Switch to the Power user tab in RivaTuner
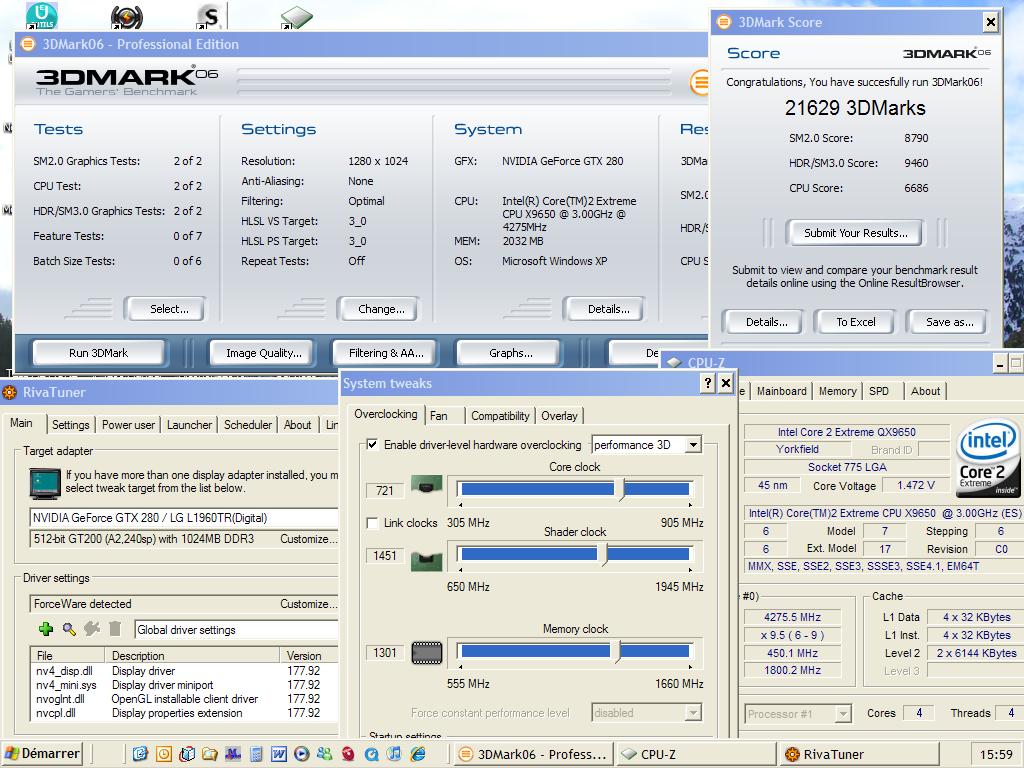 [128, 424]
